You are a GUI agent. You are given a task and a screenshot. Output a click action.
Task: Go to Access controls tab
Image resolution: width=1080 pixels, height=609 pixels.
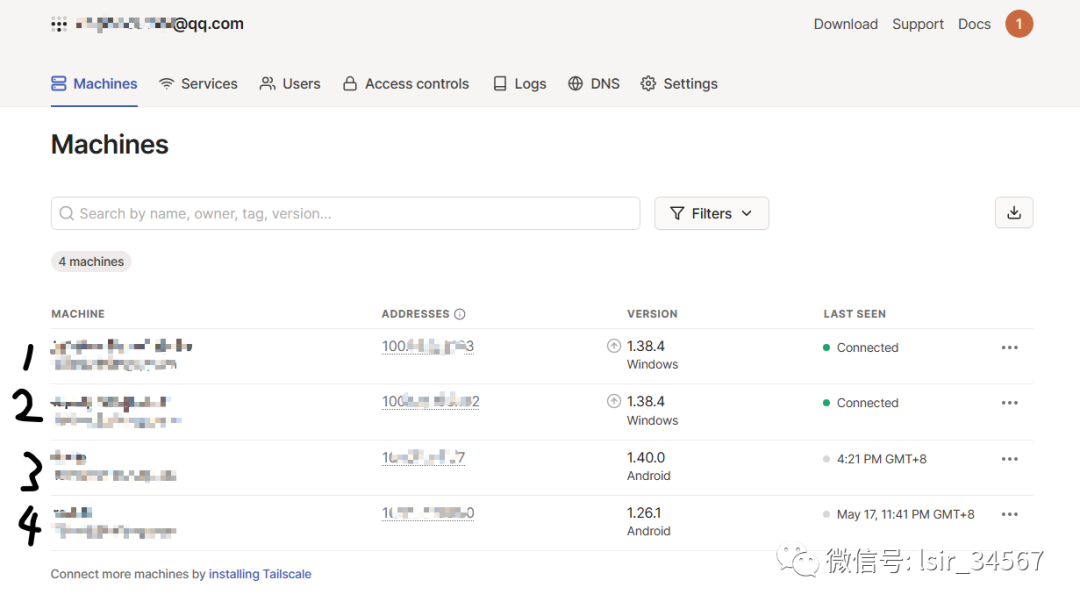tap(406, 84)
